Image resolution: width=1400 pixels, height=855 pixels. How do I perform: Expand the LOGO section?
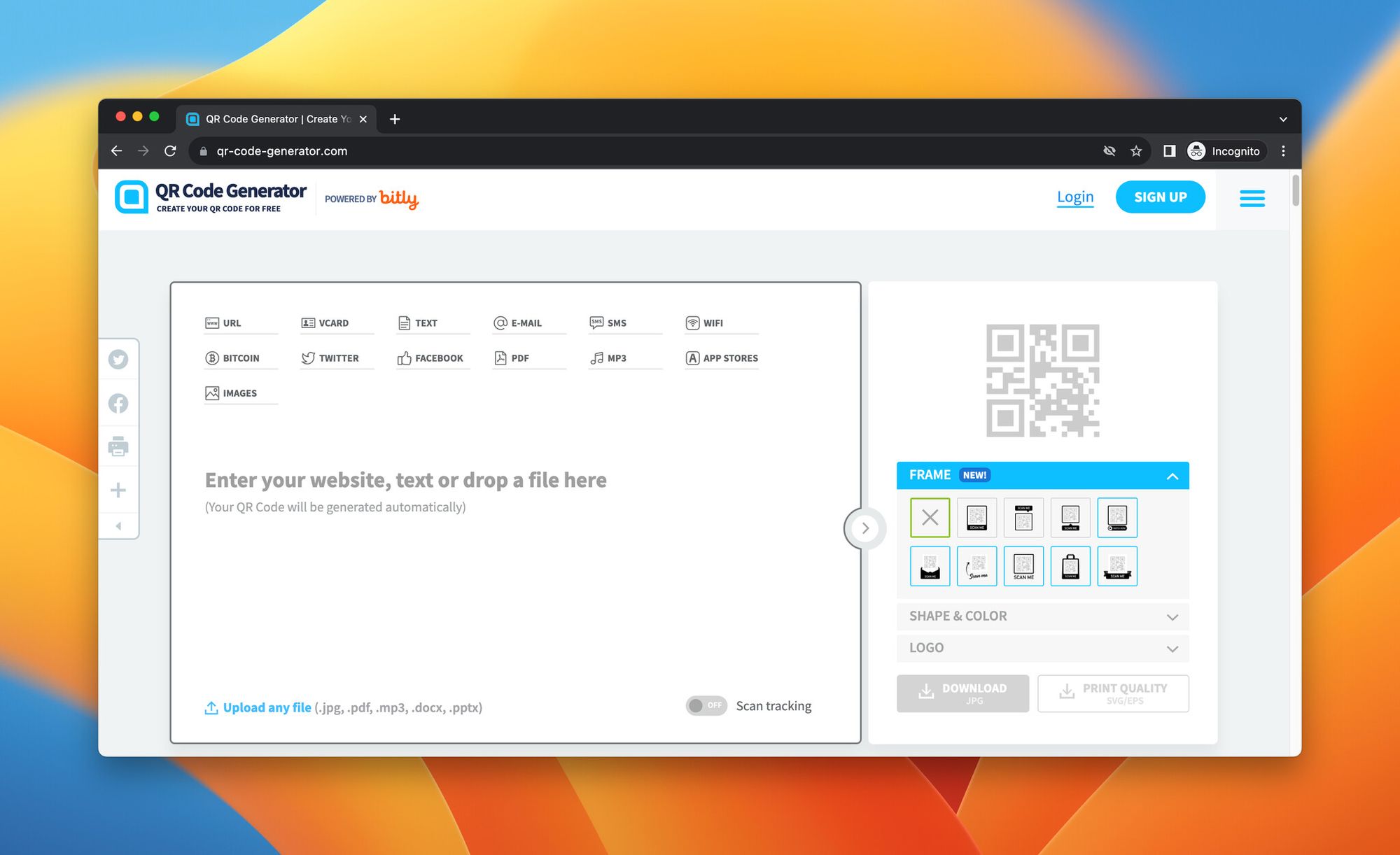point(1043,647)
